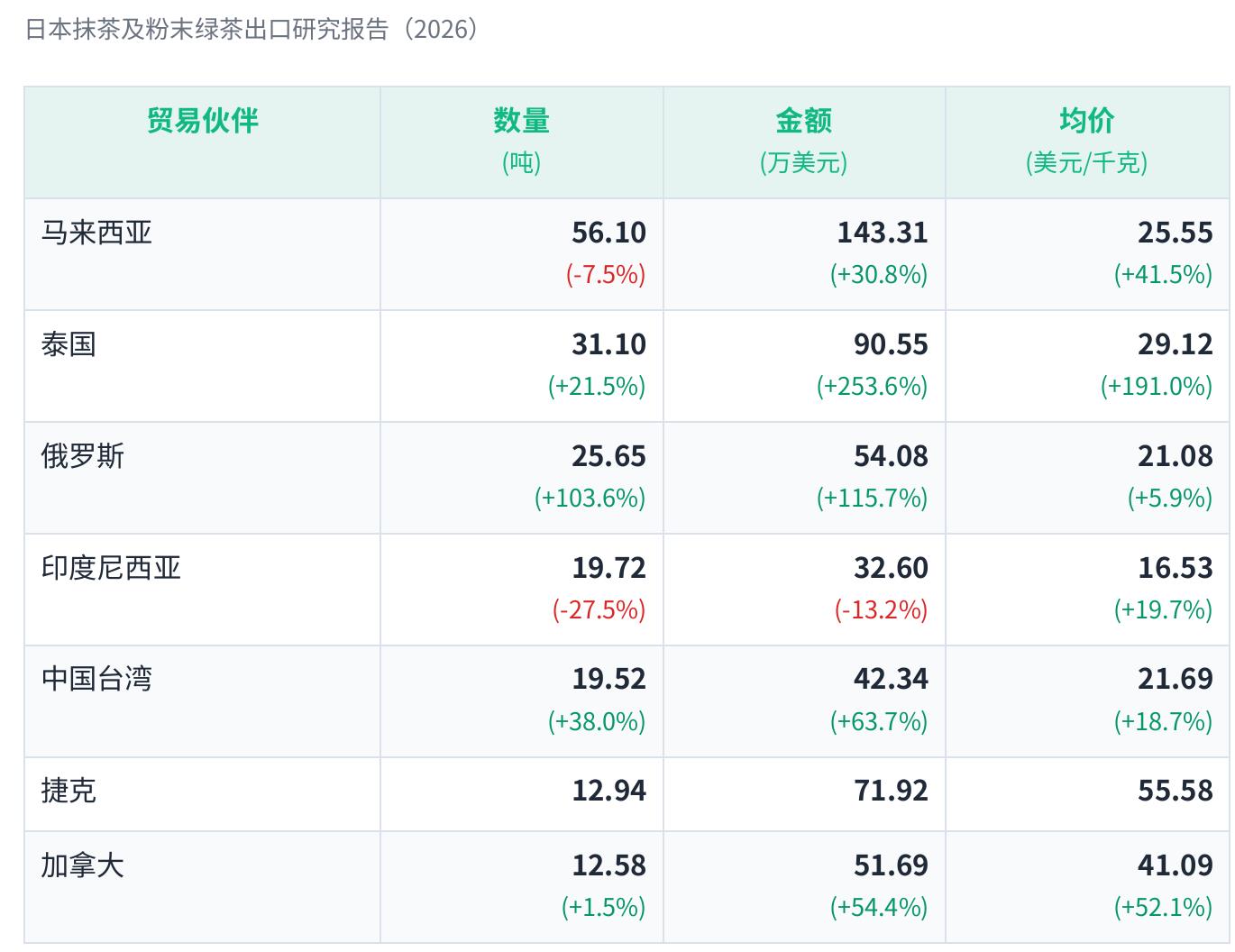Click the change value '(+63.7%)'

coord(879,721)
